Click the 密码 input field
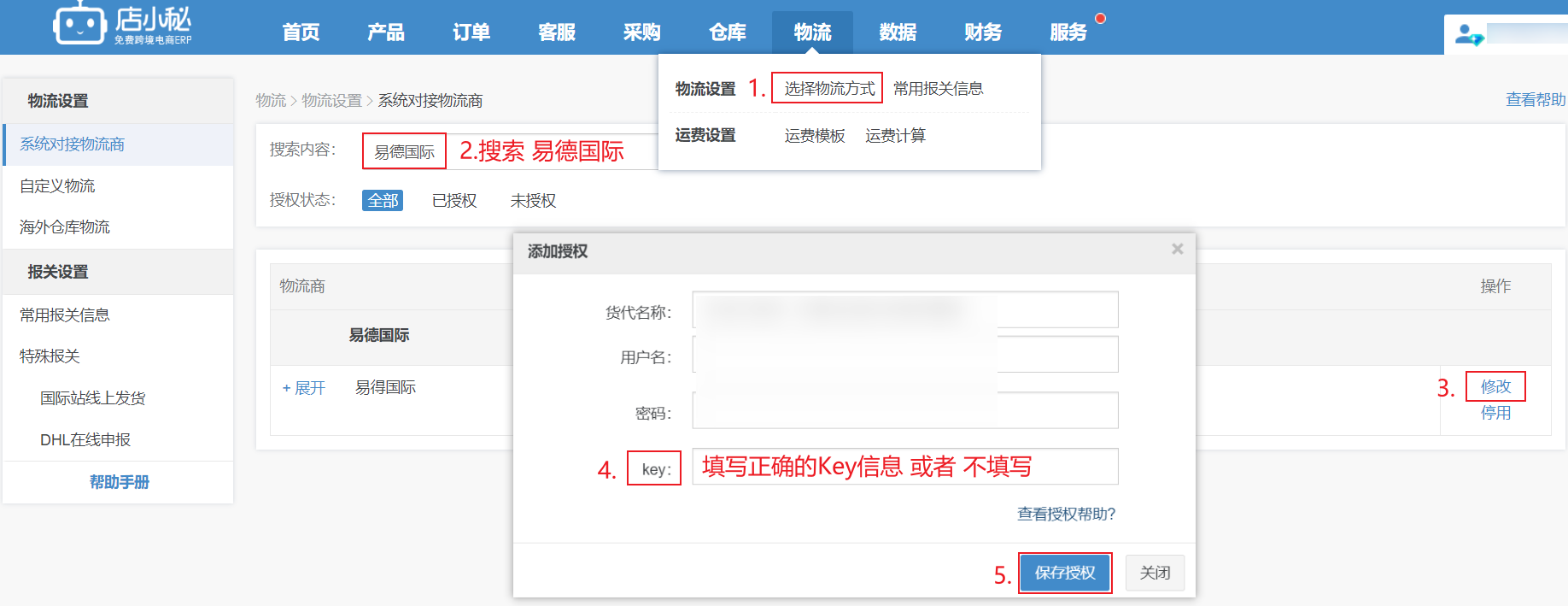Image resolution: width=1568 pixels, height=606 pixels. coord(905,410)
